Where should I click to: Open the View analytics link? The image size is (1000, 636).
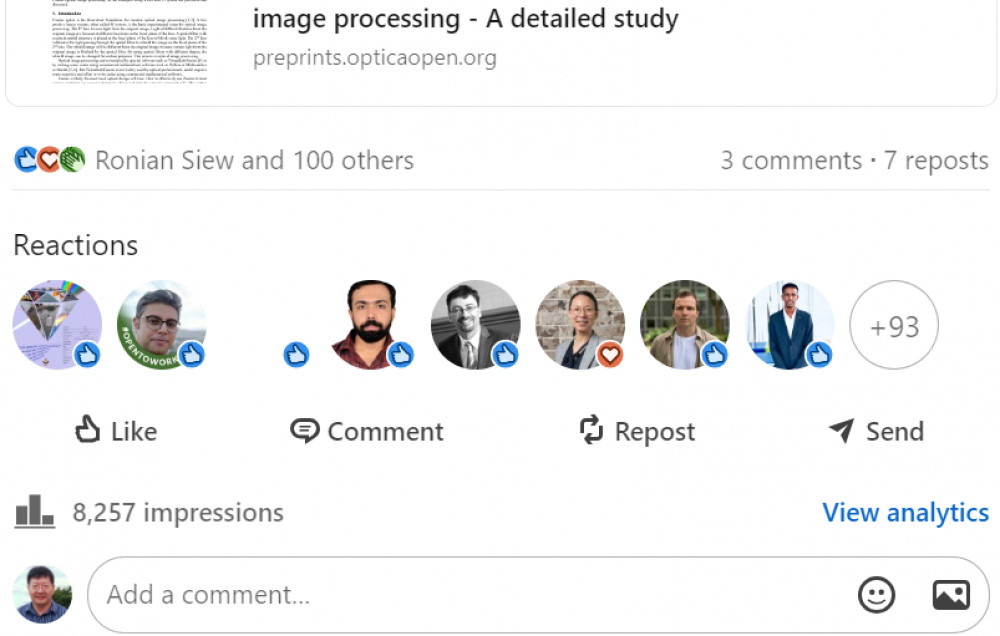(x=905, y=512)
